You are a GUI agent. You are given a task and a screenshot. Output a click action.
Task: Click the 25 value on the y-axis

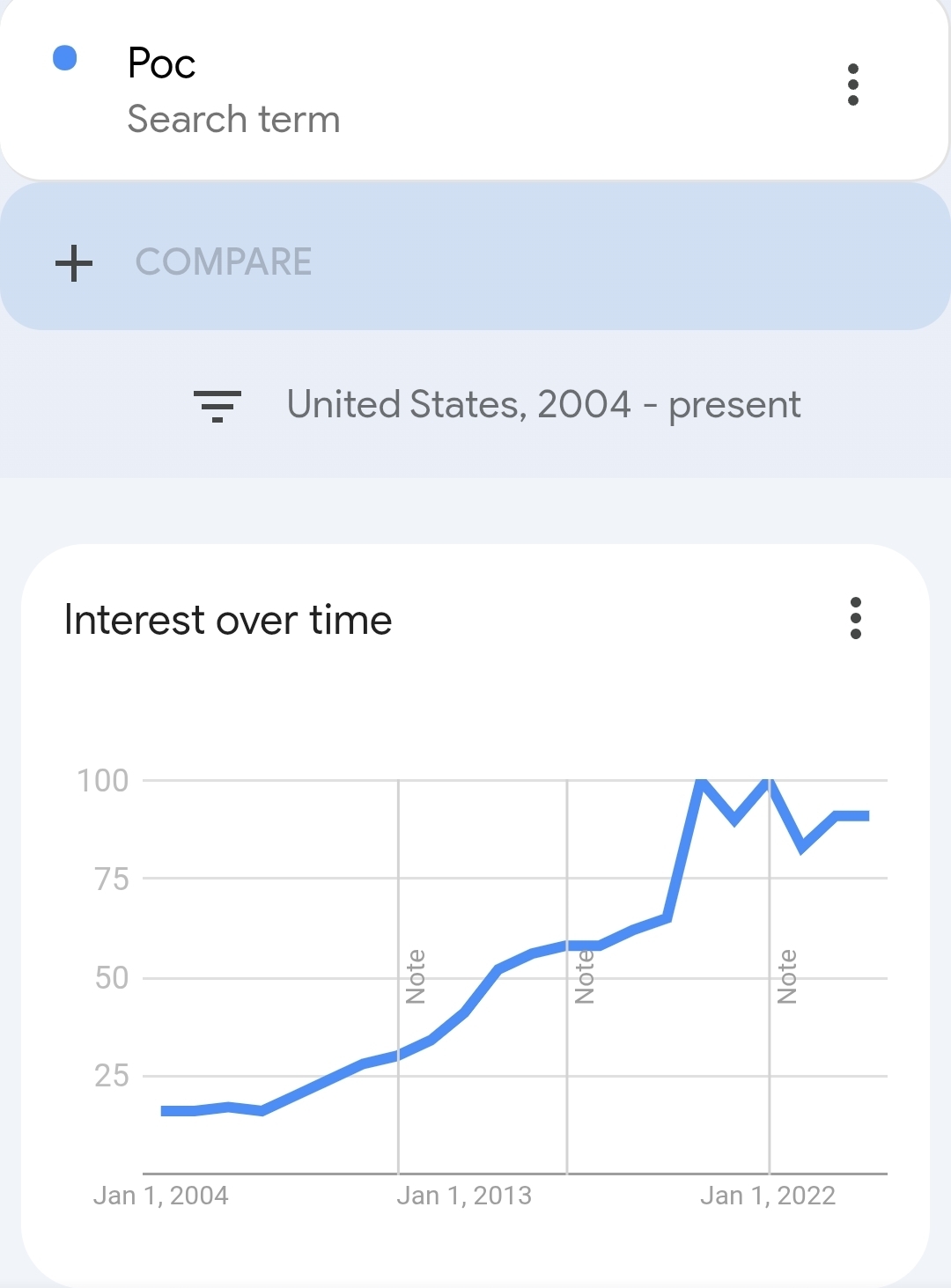tap(112, 1076)
